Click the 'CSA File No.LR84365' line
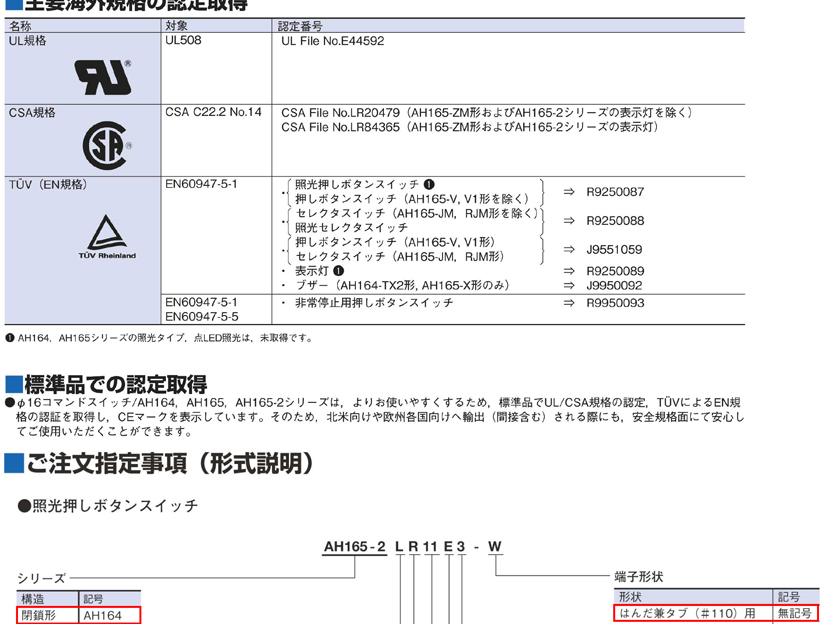830x624 pixels. pyautogui.click(x=470, y=127)
